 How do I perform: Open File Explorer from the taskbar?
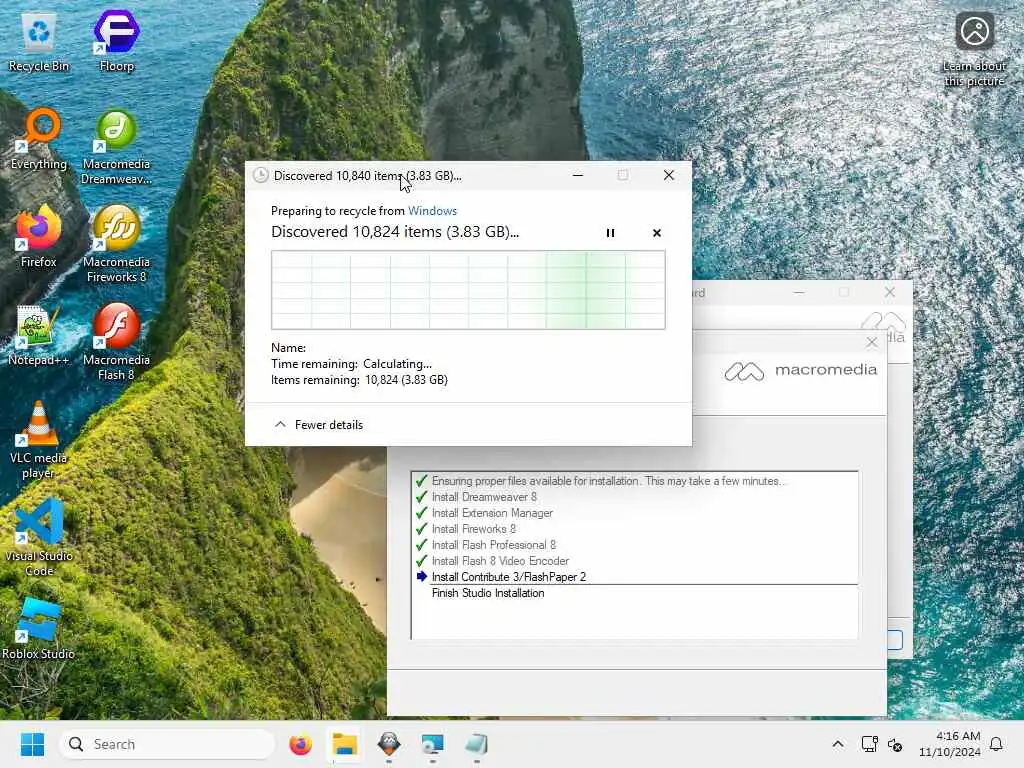click(x=345, y=744)
